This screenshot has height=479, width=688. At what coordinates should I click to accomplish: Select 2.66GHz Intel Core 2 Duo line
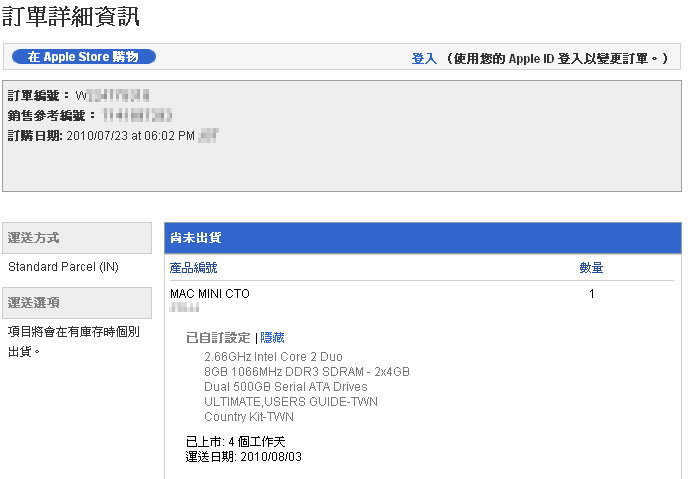coord(273,357)
